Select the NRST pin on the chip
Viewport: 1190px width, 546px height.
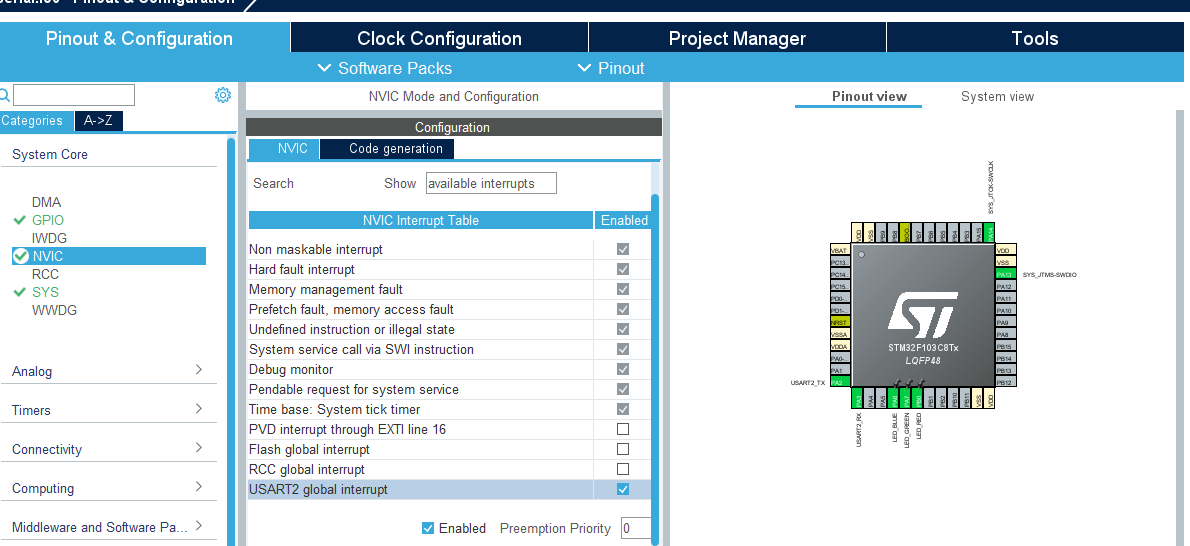coord(840,322)
